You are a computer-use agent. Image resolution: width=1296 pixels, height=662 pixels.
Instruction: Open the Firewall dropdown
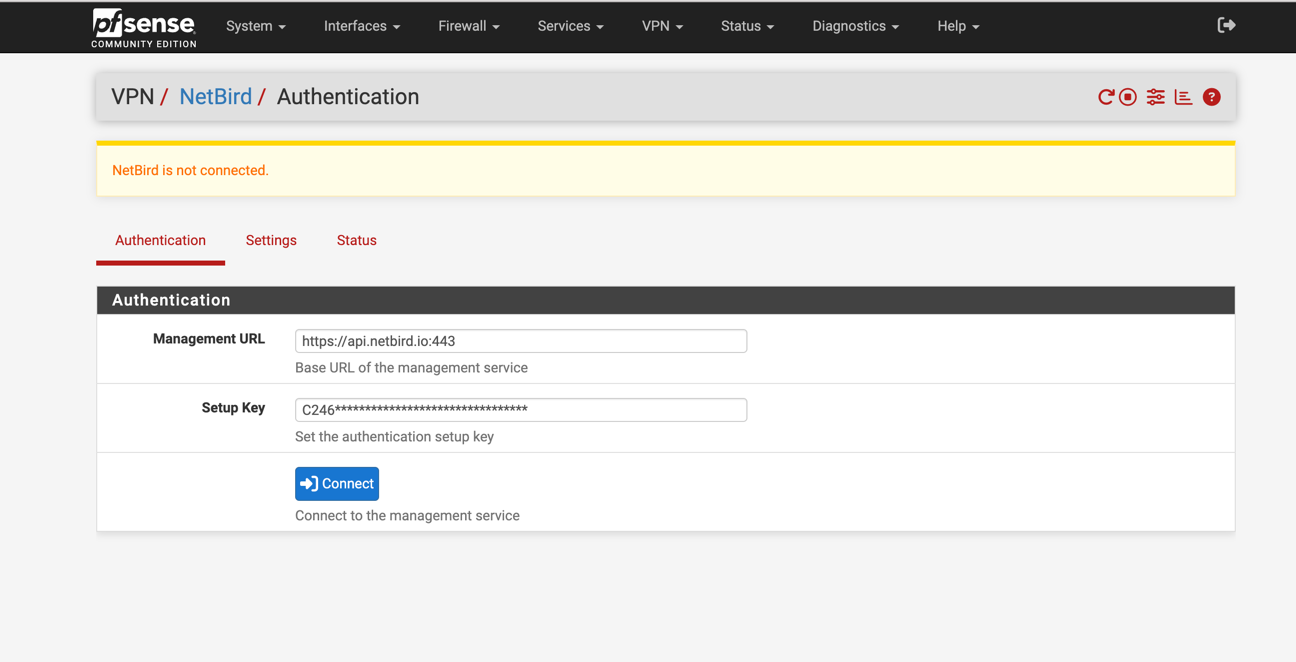[x=468, y=26]
